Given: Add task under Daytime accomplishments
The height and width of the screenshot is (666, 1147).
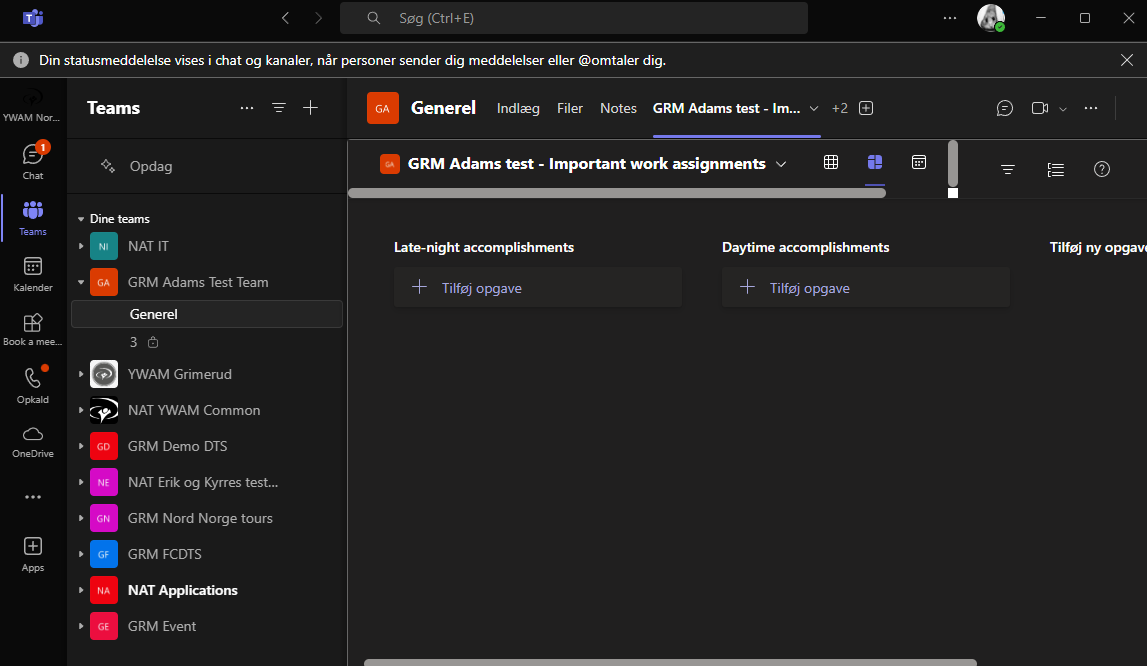Looking at the screenshot, I should point(865,288).
